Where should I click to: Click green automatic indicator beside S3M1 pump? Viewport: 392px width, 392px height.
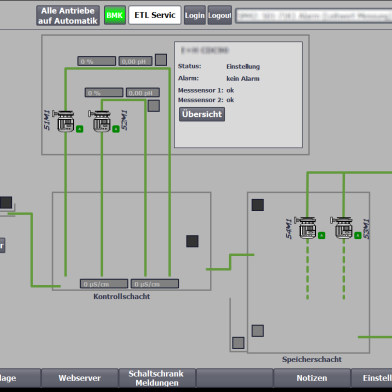click(x=358, y=236)
